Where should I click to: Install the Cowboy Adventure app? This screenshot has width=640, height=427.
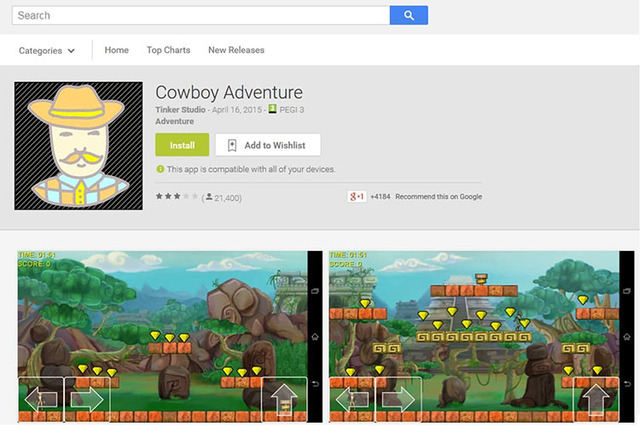click(x=182, y=145)
